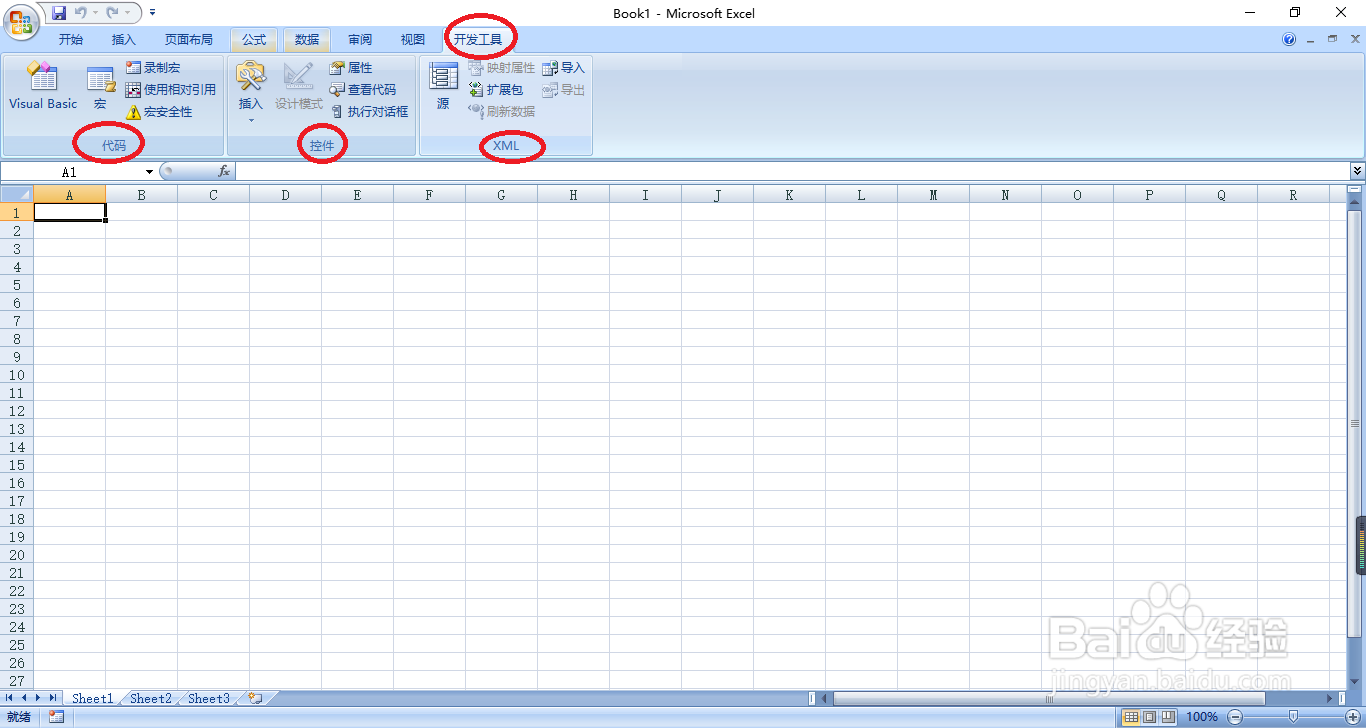Switch to the 公式 tab
This screenshot has height=728, width=1366.
pyautogui.click(x=254, y=40)
